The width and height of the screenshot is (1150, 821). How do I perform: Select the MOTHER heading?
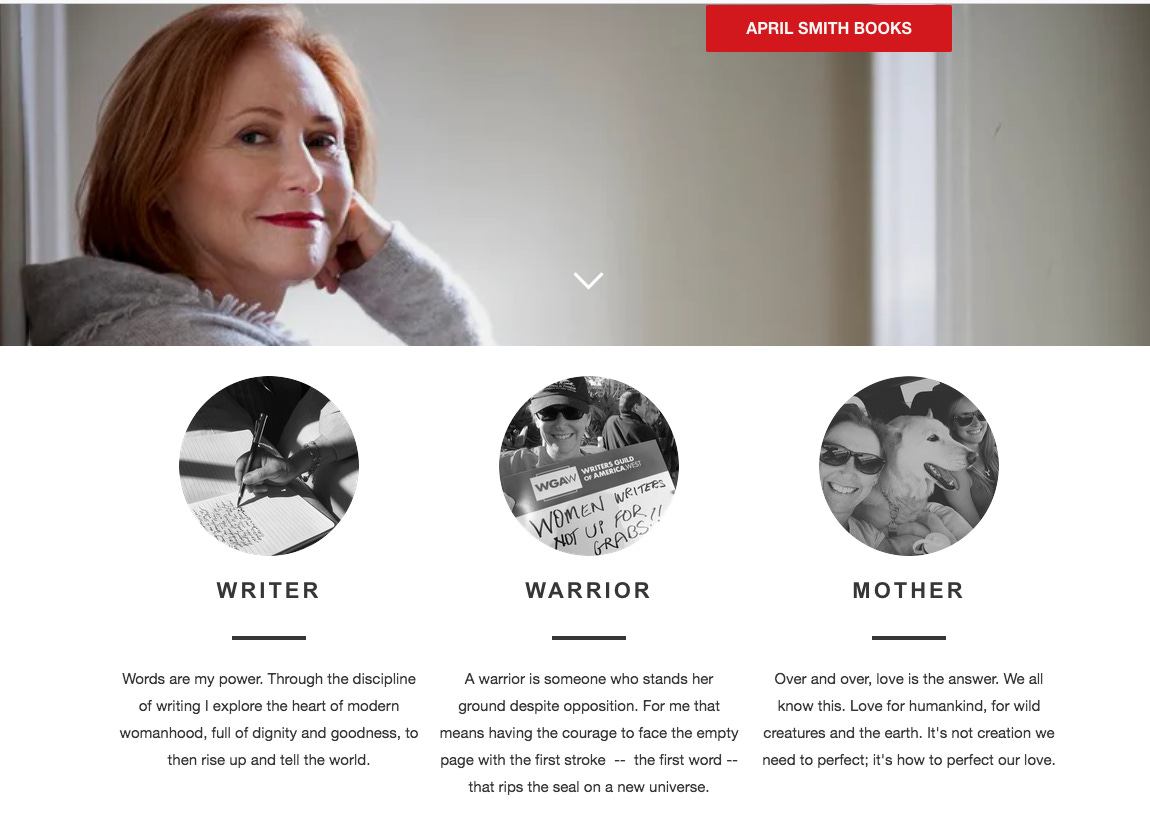[909, 591]
